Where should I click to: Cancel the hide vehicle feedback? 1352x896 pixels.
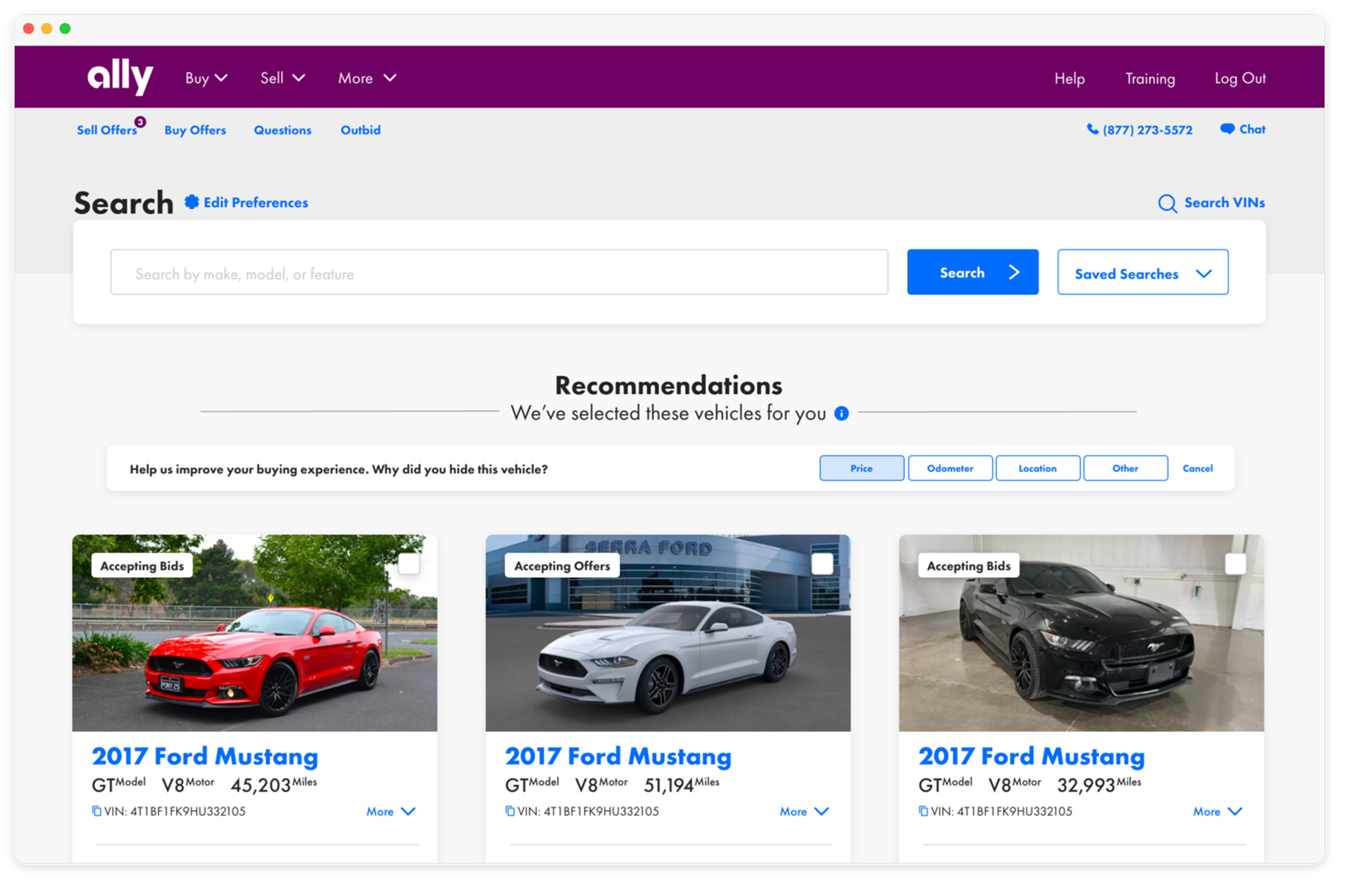(1197, 468)
